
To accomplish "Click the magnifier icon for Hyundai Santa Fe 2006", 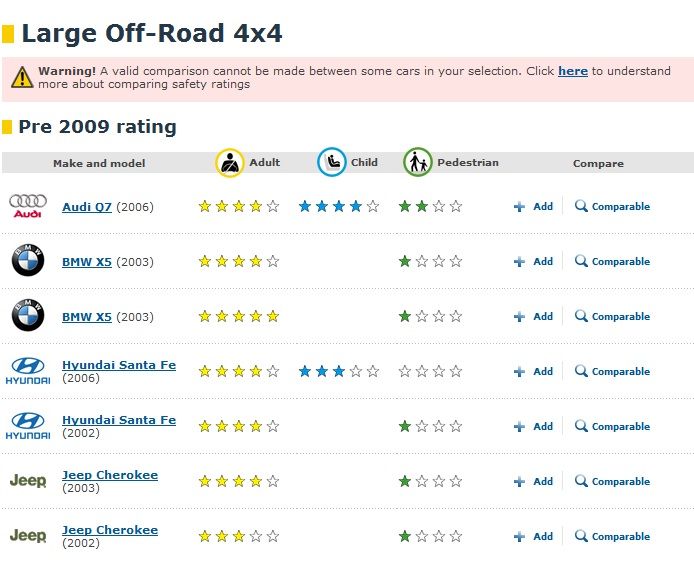I will click(581, 371).
